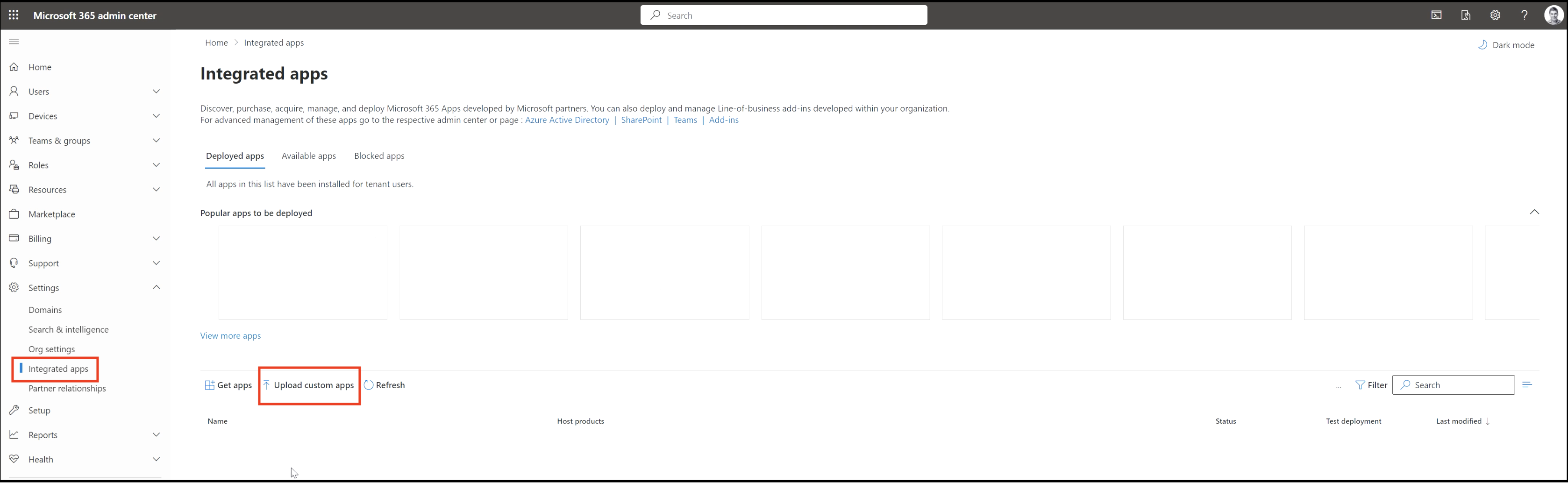Switch to Deployed apps tab
Image resolution: width=1568 pixels, height=483 pixels.
tap(235, 156)
